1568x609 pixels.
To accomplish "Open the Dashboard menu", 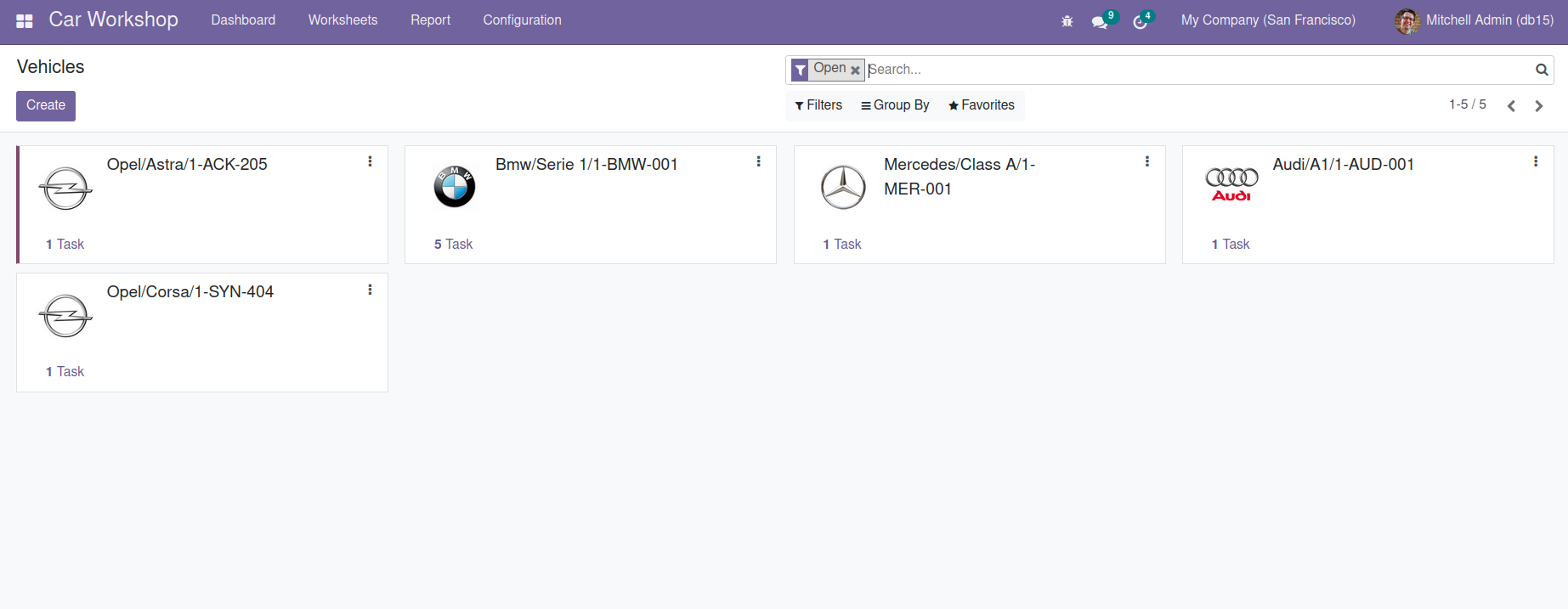I will point(243,20).
